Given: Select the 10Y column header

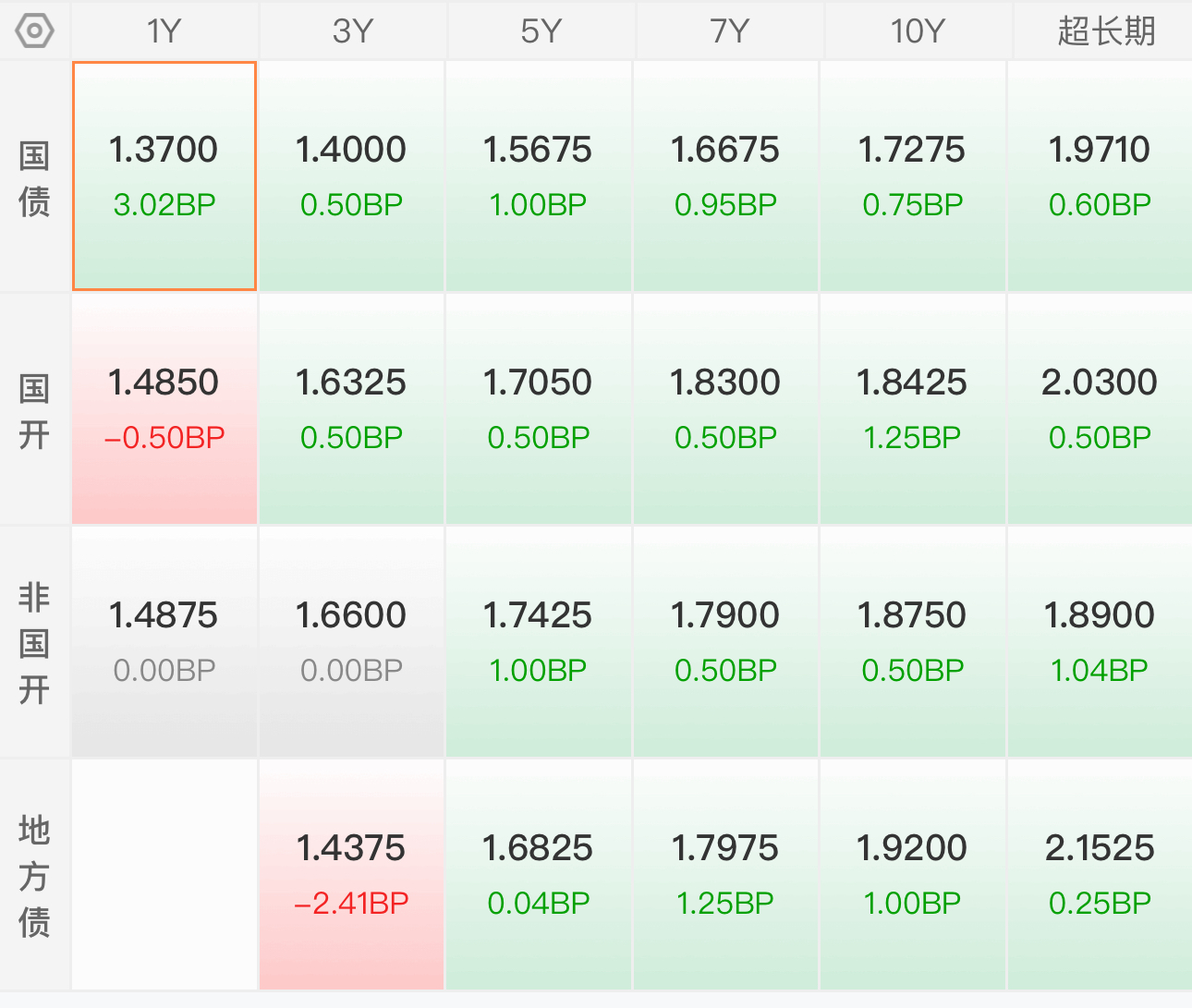Looking at the screenshot, I should click(917, 31).
